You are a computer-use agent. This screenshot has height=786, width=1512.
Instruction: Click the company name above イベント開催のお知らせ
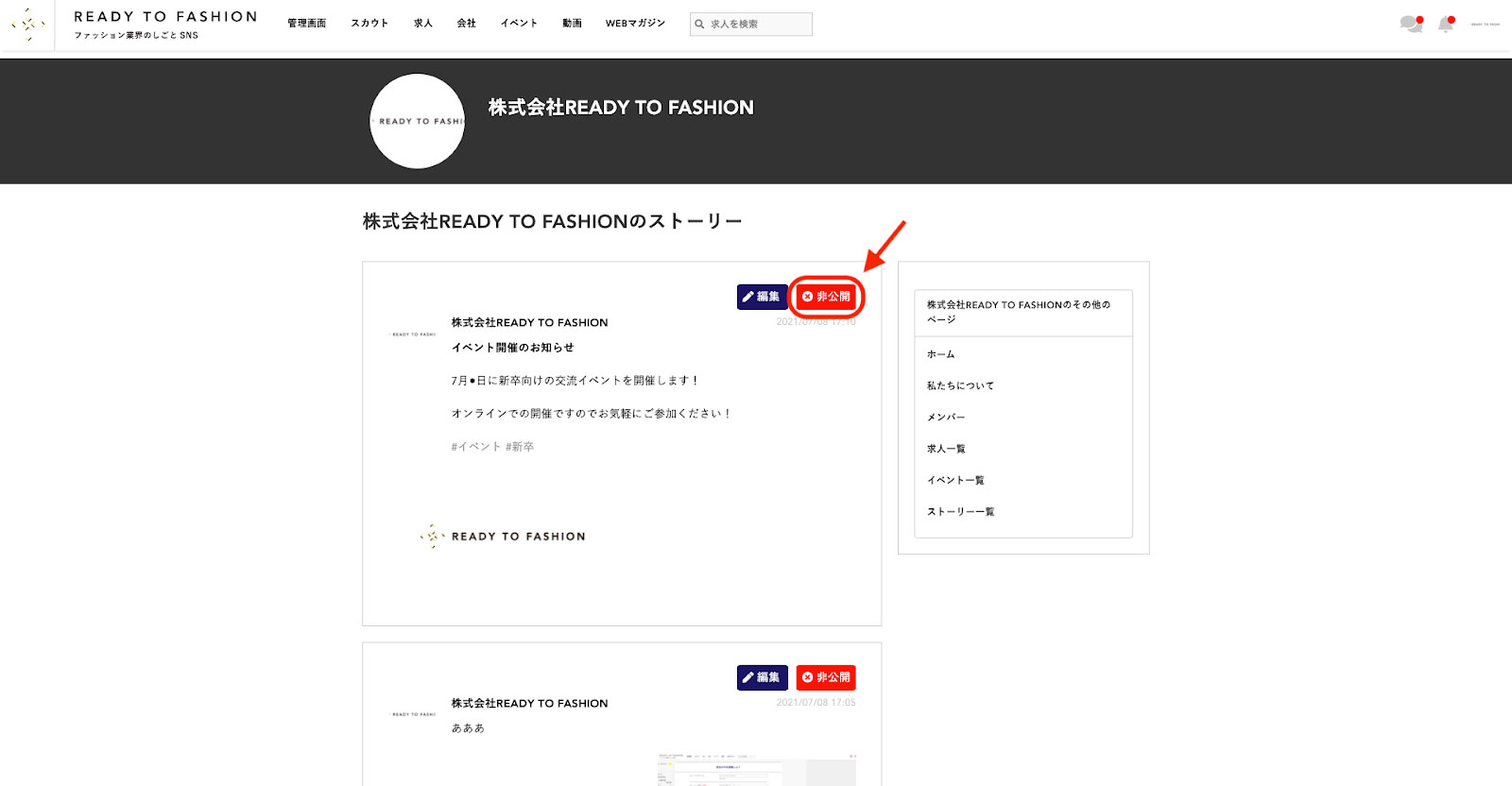click(x=529, y=323)
